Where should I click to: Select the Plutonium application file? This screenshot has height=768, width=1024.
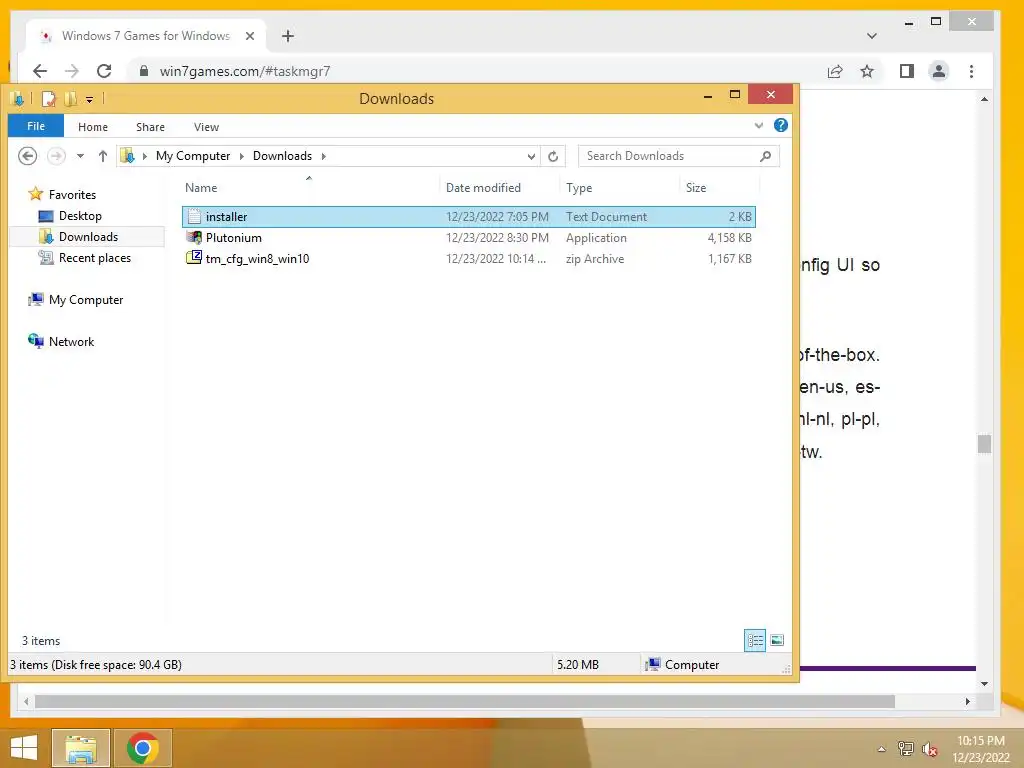pyautogui.click(x=468, y=238)
